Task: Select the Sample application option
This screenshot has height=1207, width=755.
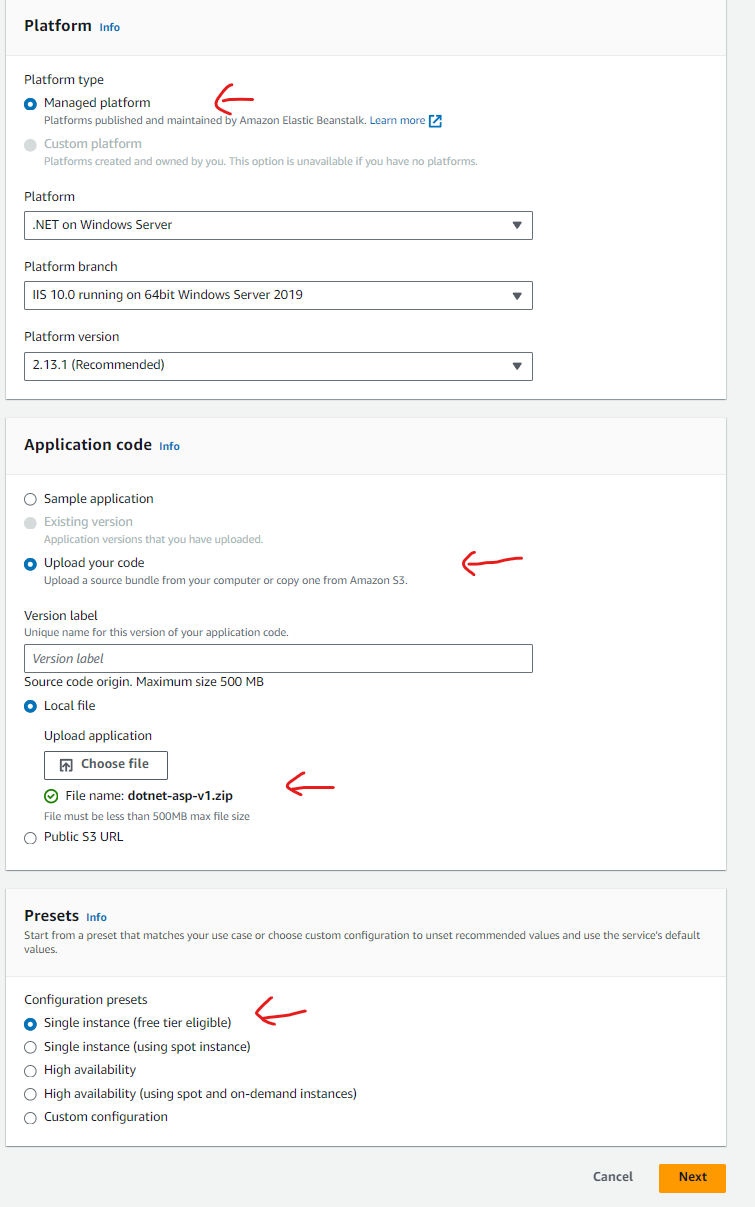Action: coord(30,499)
